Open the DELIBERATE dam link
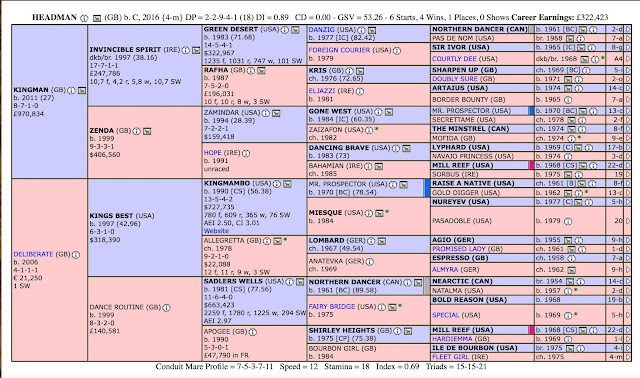 click(33, 254)
